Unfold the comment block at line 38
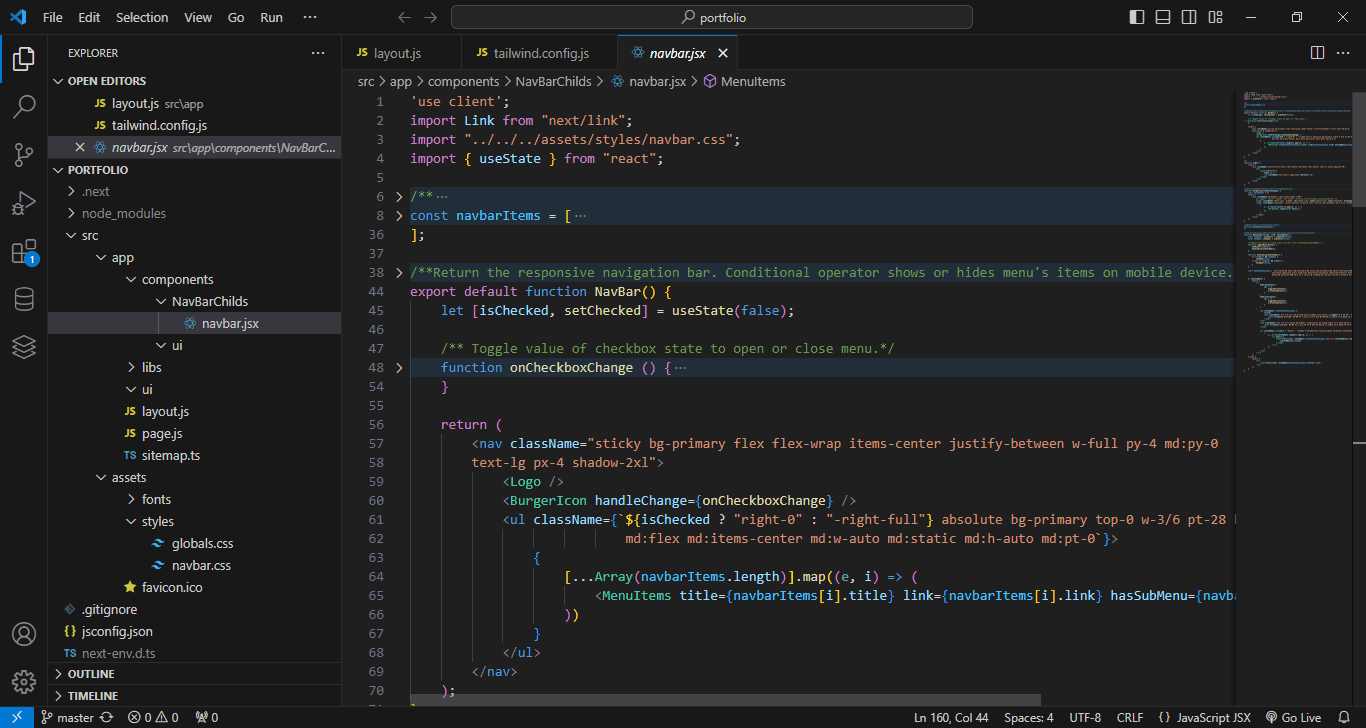The height and width of the screenshot is (728, 1366). 399,272
